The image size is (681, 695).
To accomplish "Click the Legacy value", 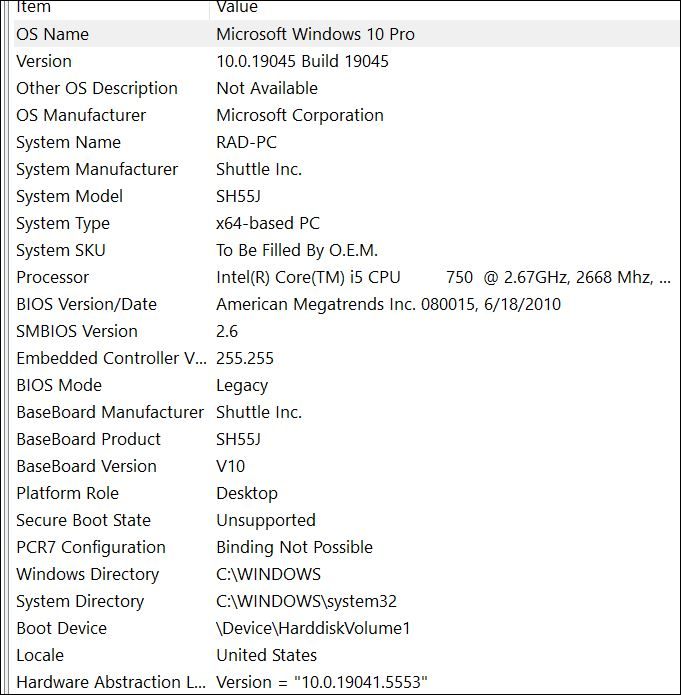I will (242, 386).
